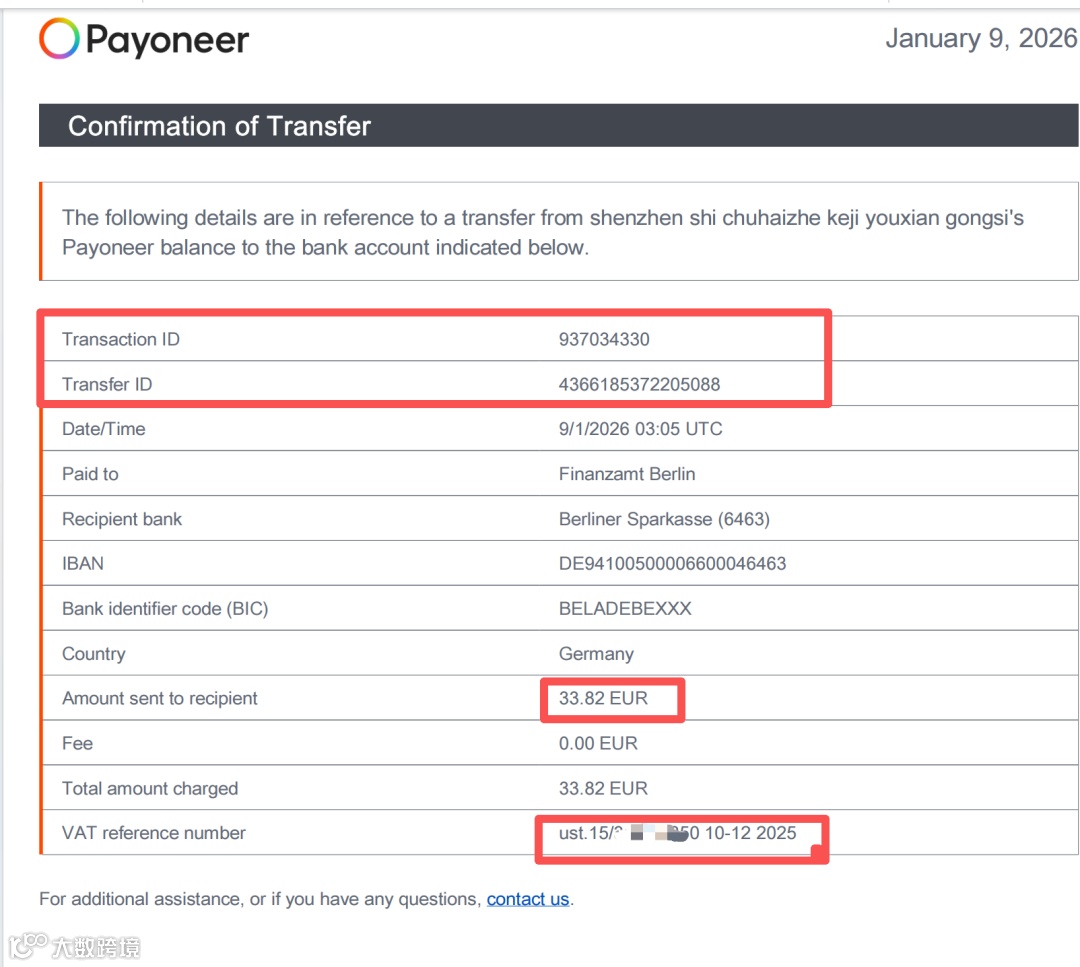Screen dimensions: 1080x967
Task: Select IBAN DE94100500006600046463
Action: tap(672, 563)
